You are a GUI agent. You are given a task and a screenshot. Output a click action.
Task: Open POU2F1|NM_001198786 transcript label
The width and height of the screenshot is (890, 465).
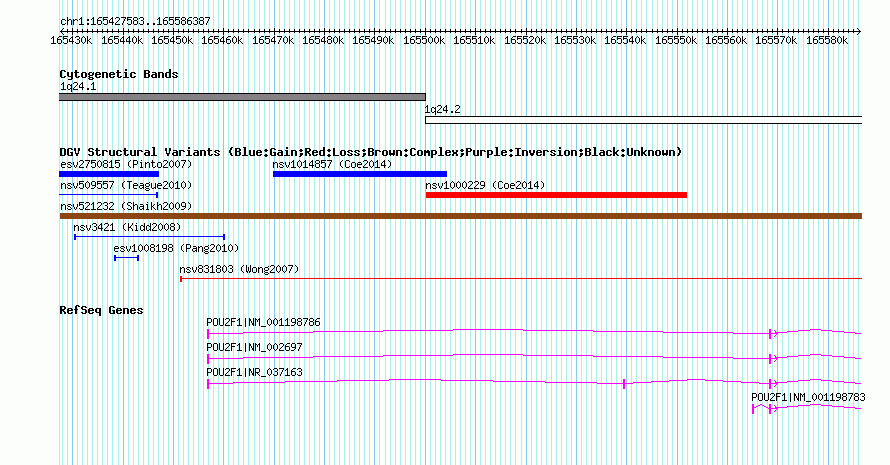[x=263, y=322]
